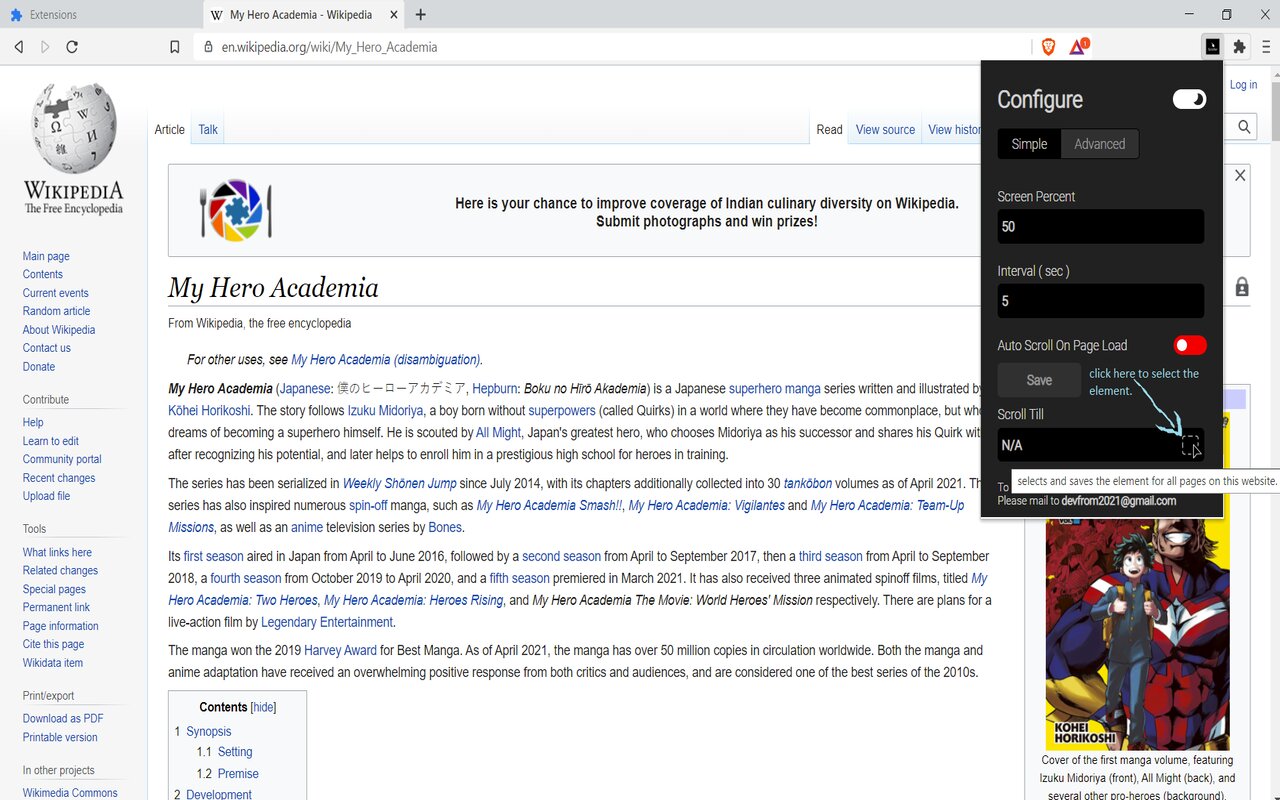Hide the Contents table via hide link
Viewport: 1280px width, 800px height.
click(263, 707)
